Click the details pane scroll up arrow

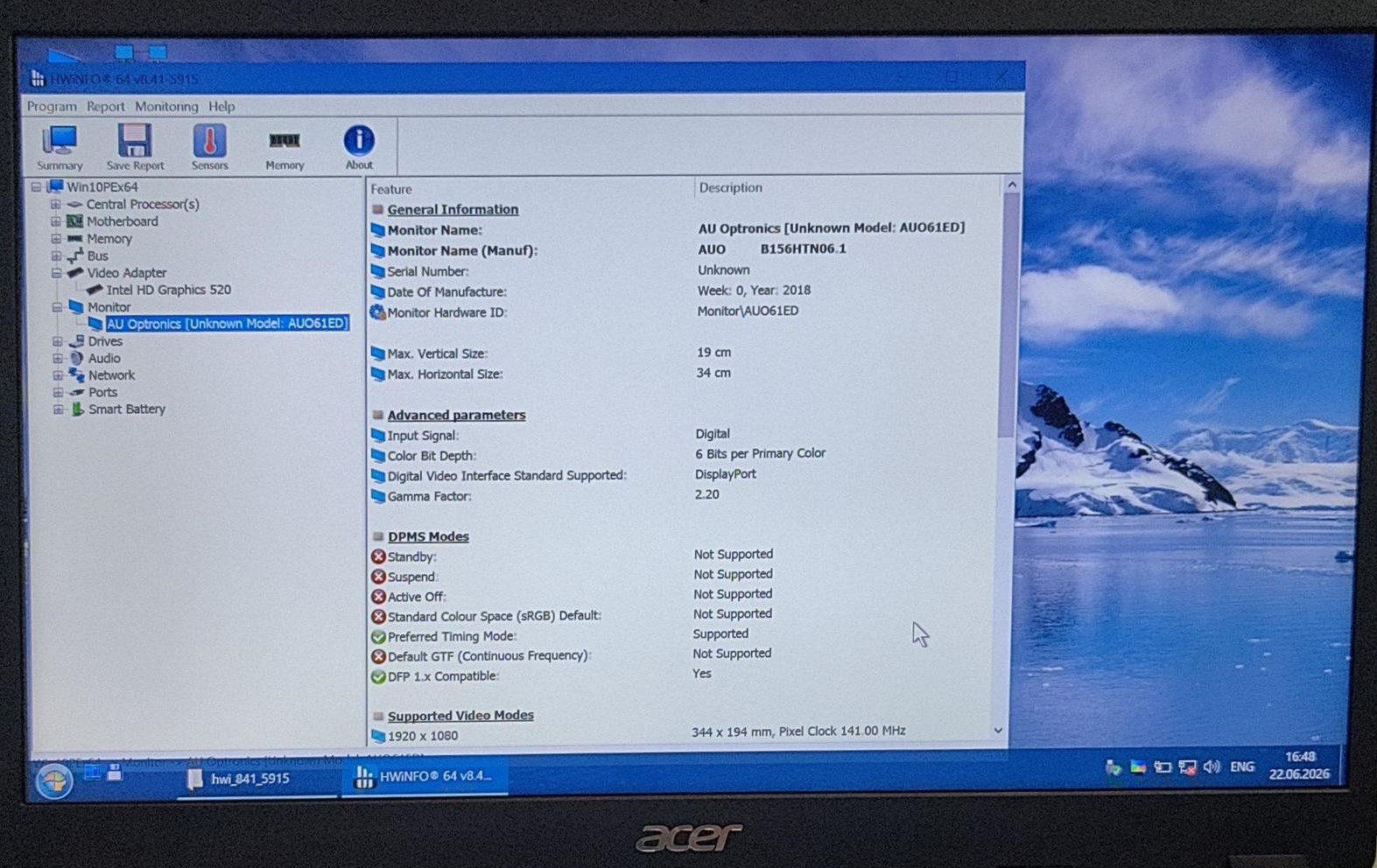(1012, 185)
